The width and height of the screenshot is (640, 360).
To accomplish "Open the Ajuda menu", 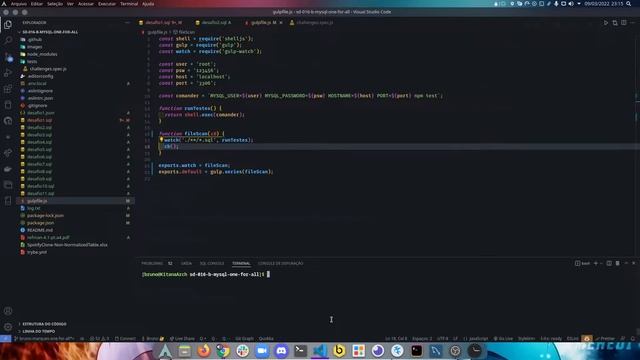I will click(148, 4).
